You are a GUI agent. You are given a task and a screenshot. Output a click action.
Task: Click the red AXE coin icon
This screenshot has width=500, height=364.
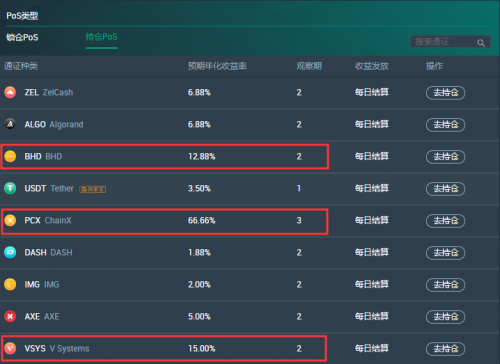(10, 316)
